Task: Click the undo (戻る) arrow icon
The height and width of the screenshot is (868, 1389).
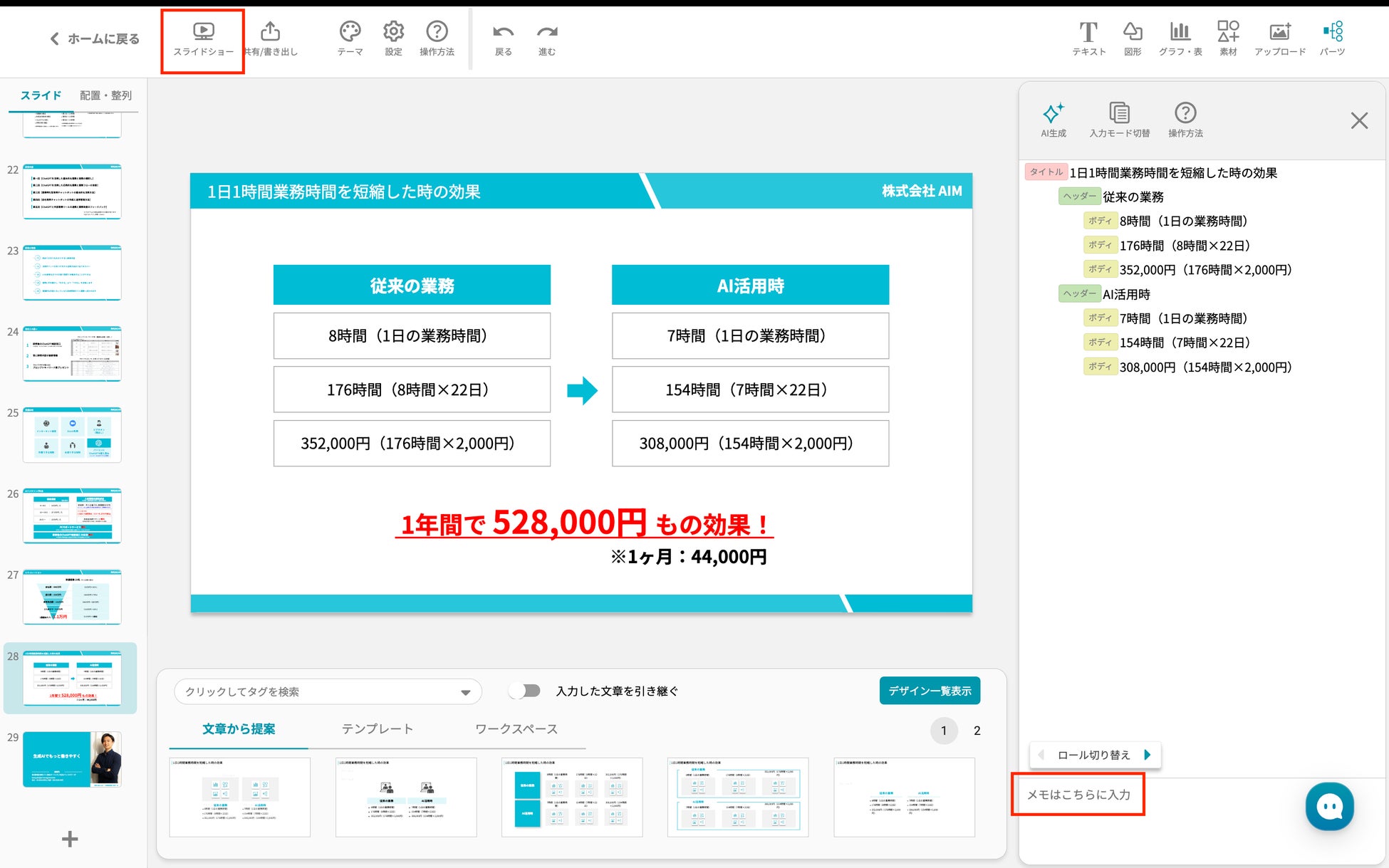Action: tap(503, 32)
